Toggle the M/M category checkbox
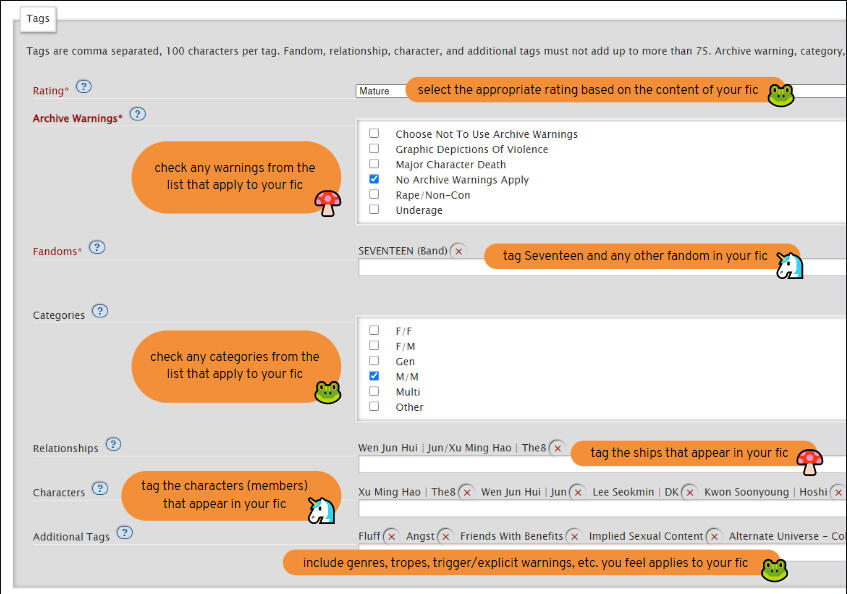847x594 pixels. pyautogui.click(x=374, y=376)
